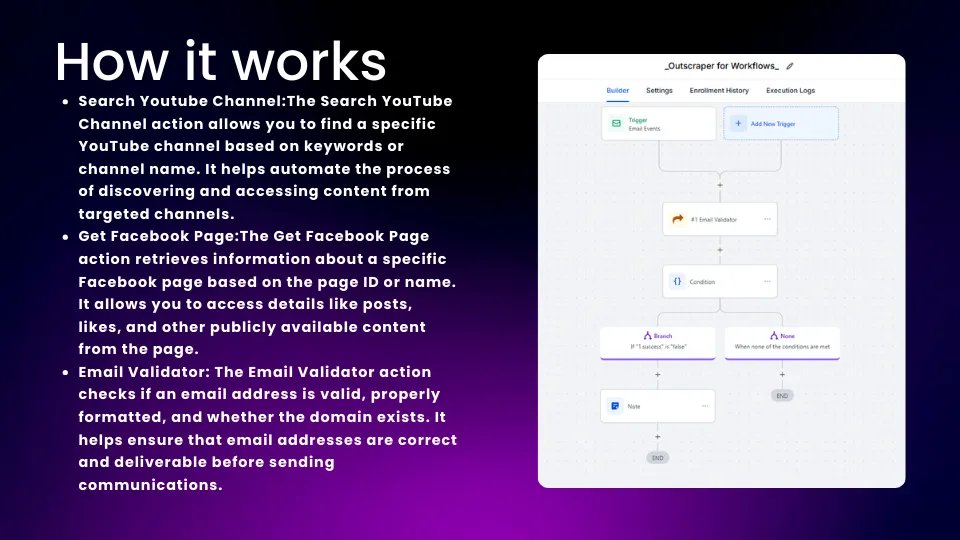Open Condition node three-dot options menu

767,282
